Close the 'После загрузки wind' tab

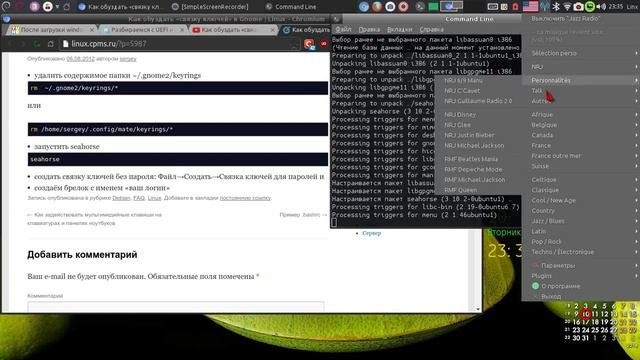pos(92,30)
